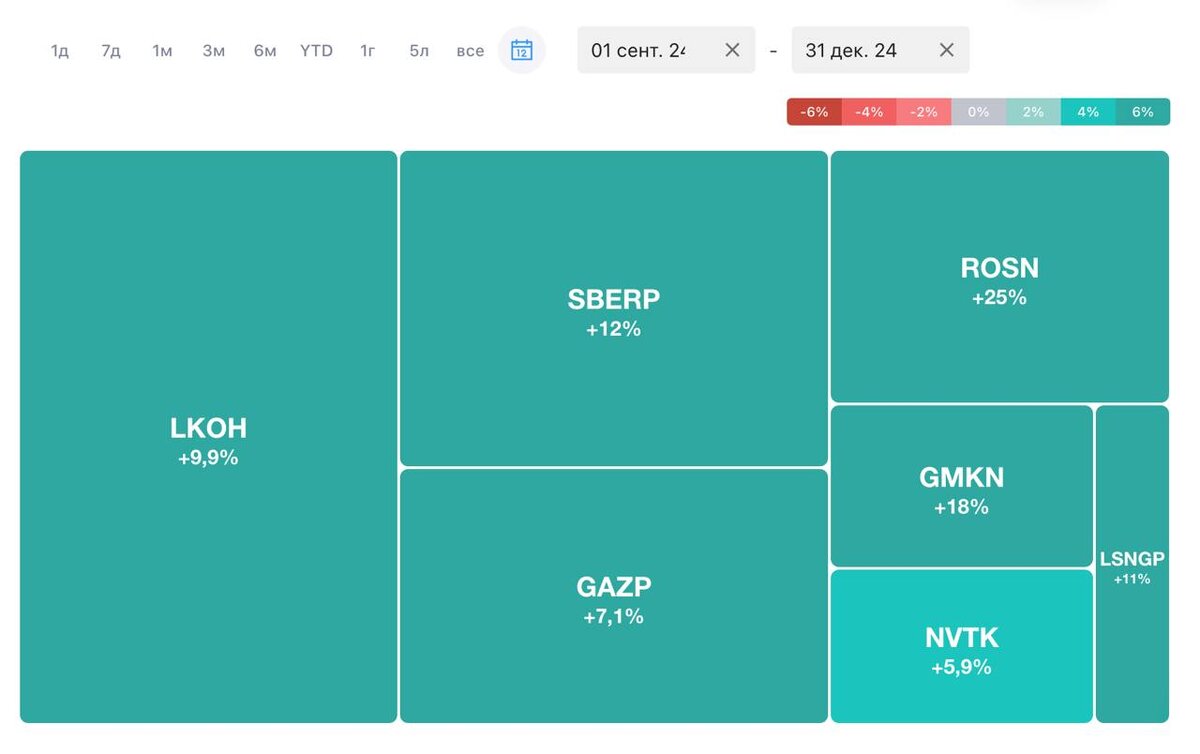Clear the start date 01 сент. 24

pos(732,50)
